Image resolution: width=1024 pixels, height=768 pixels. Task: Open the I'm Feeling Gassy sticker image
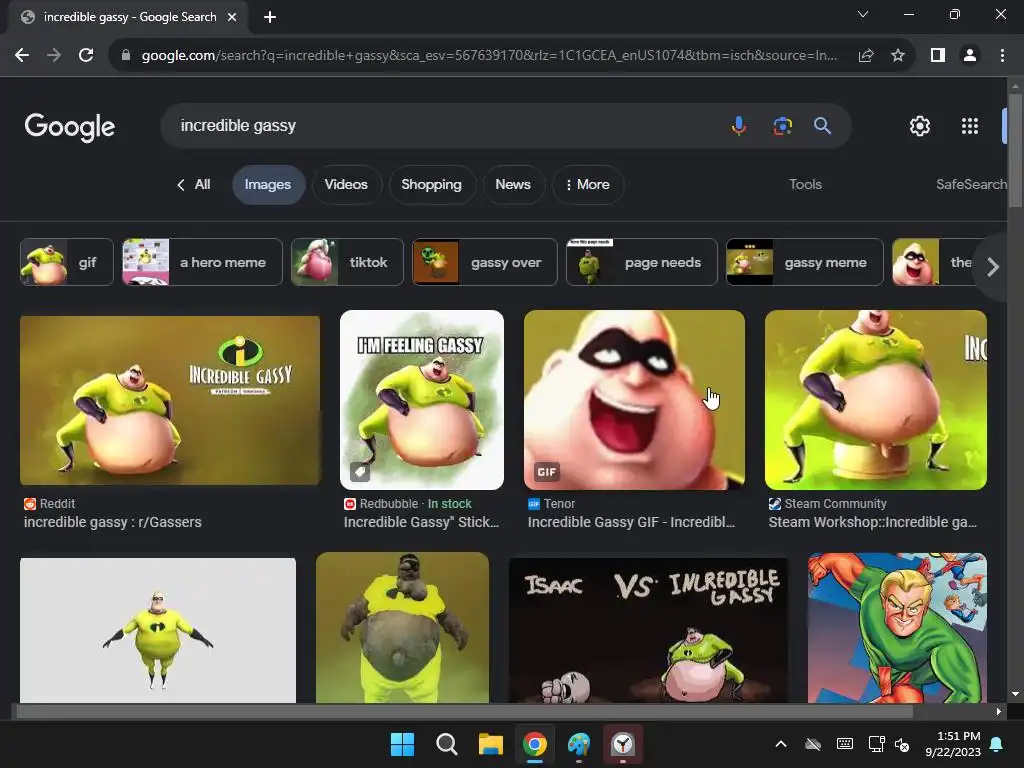(422, 400)
